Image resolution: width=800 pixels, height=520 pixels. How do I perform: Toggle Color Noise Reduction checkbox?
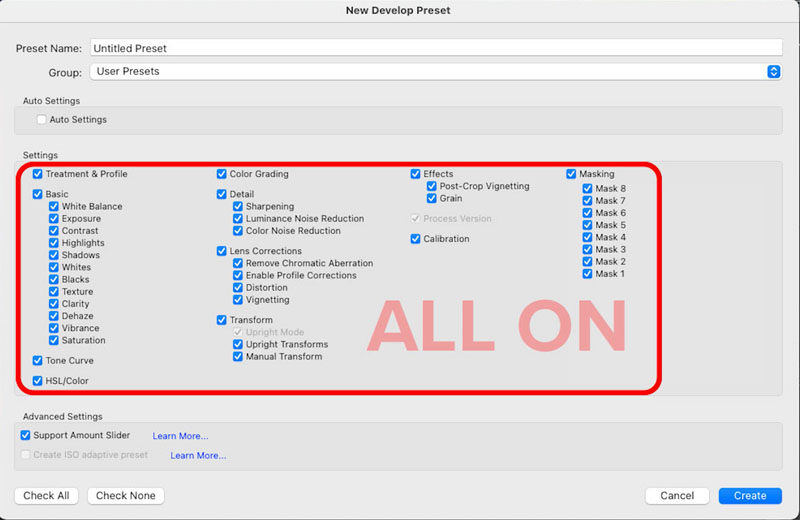coord(238,231)
